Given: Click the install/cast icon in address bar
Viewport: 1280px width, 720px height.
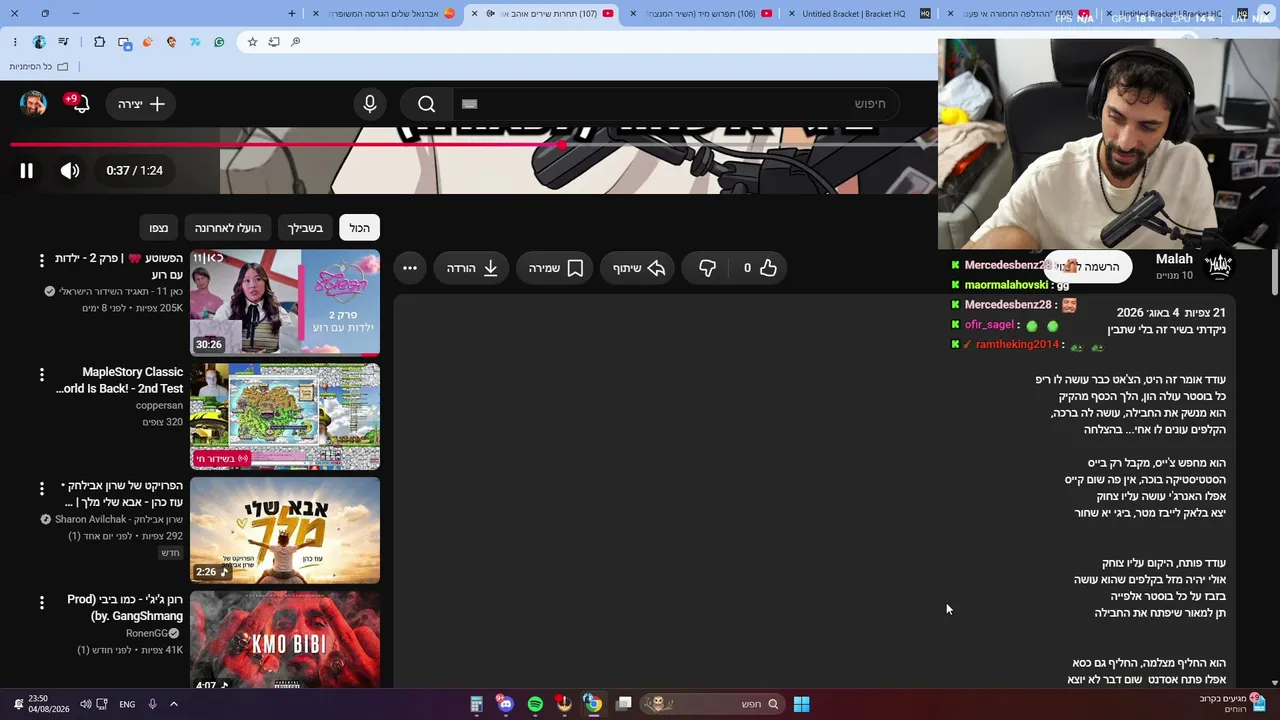Looking at the screenshot, I should tap(274, 42).
